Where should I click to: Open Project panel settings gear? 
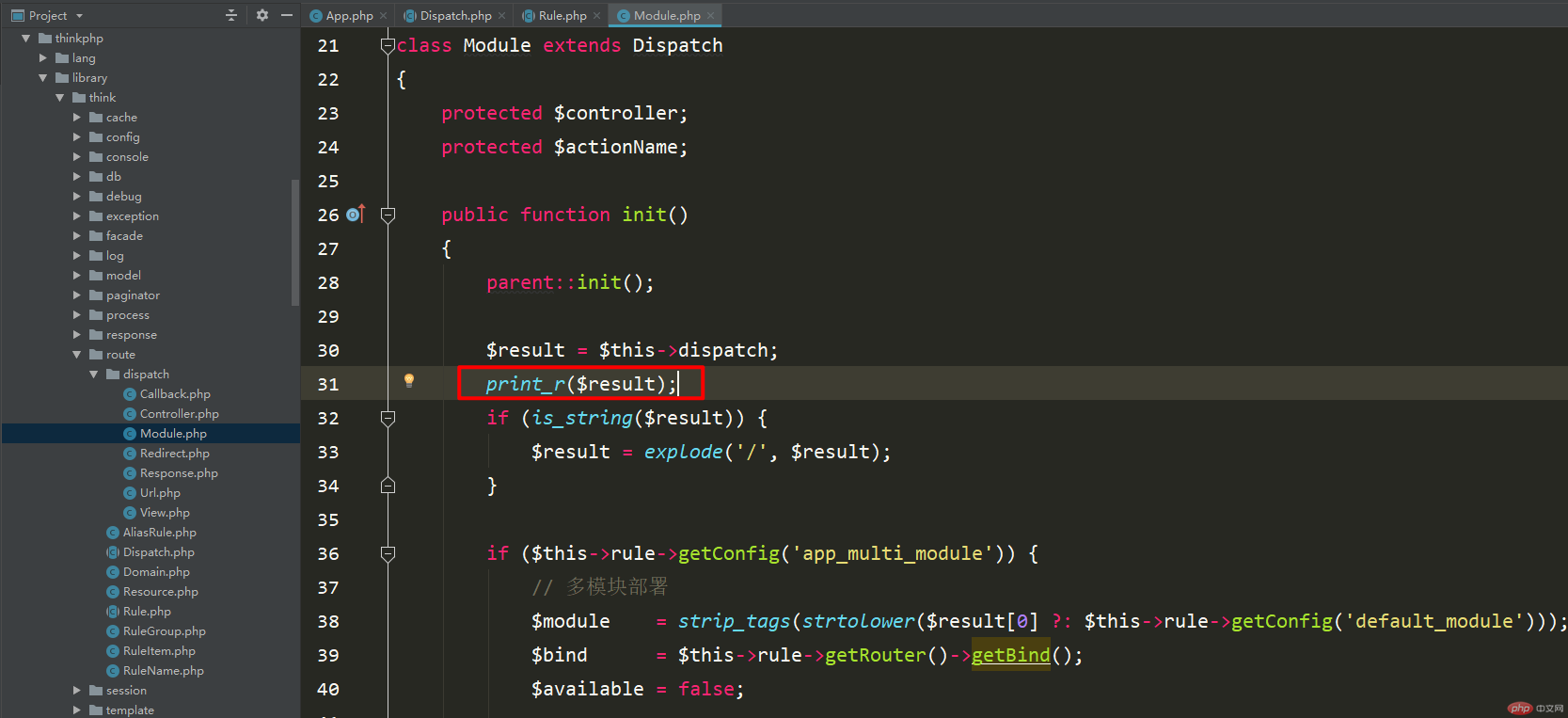click(x=262, y=15)
